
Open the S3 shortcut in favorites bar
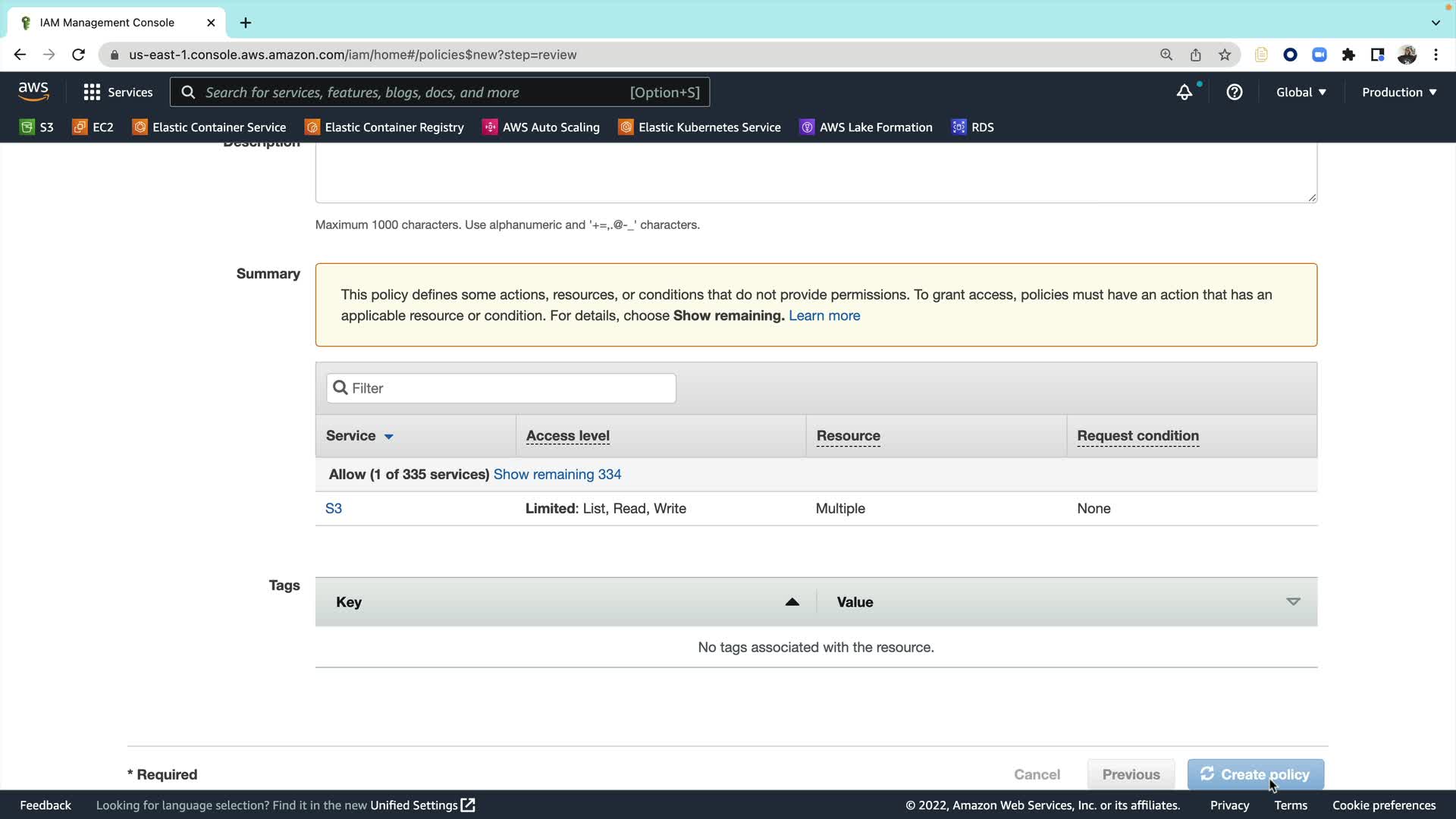pyautogui.click(x=36, y=127)
